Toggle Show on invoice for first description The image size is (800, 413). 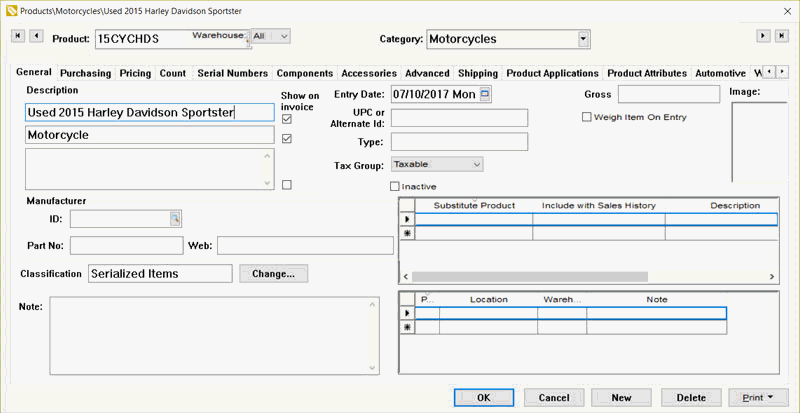click(287, 119)
